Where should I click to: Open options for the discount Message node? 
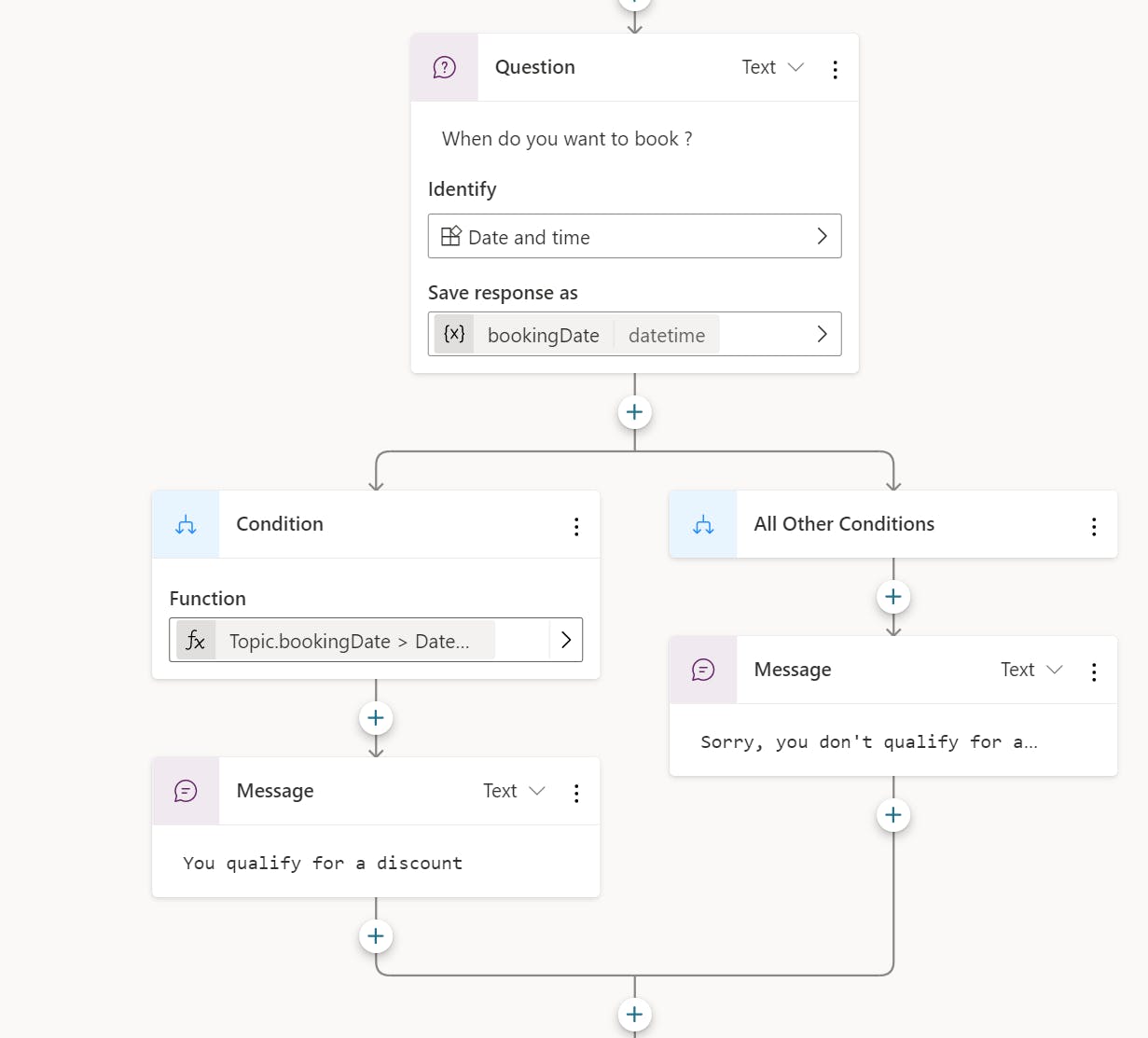click(576, 793)
